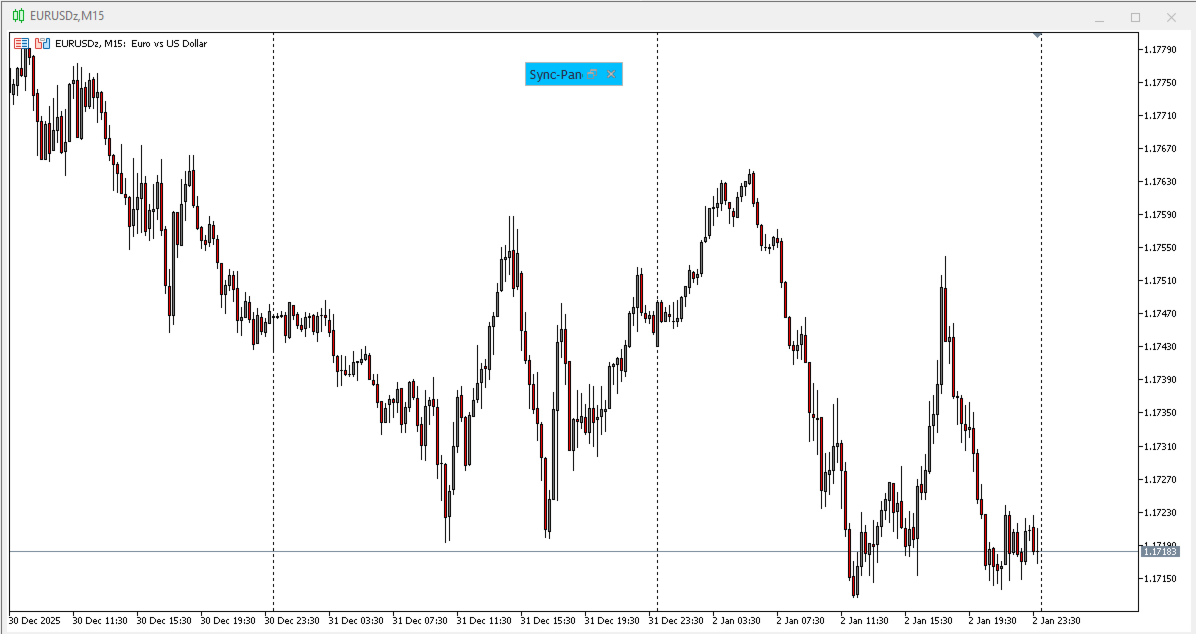Click the '2 Jan 11:30' time scale label
Image resolution: width=1196 pixels, height=634 pixels.
[x=865, y=621]
